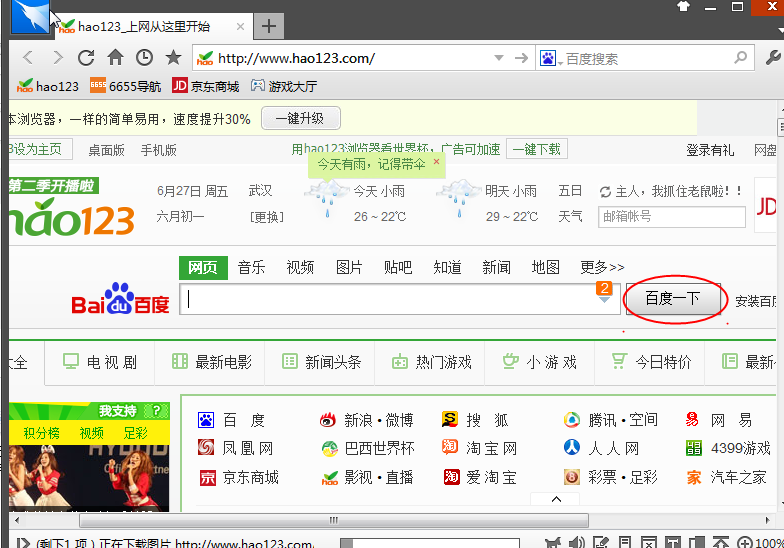This screenshot has height=548, width=784.
Task: Select the 地图 search tab
Action: coord(545,267)
